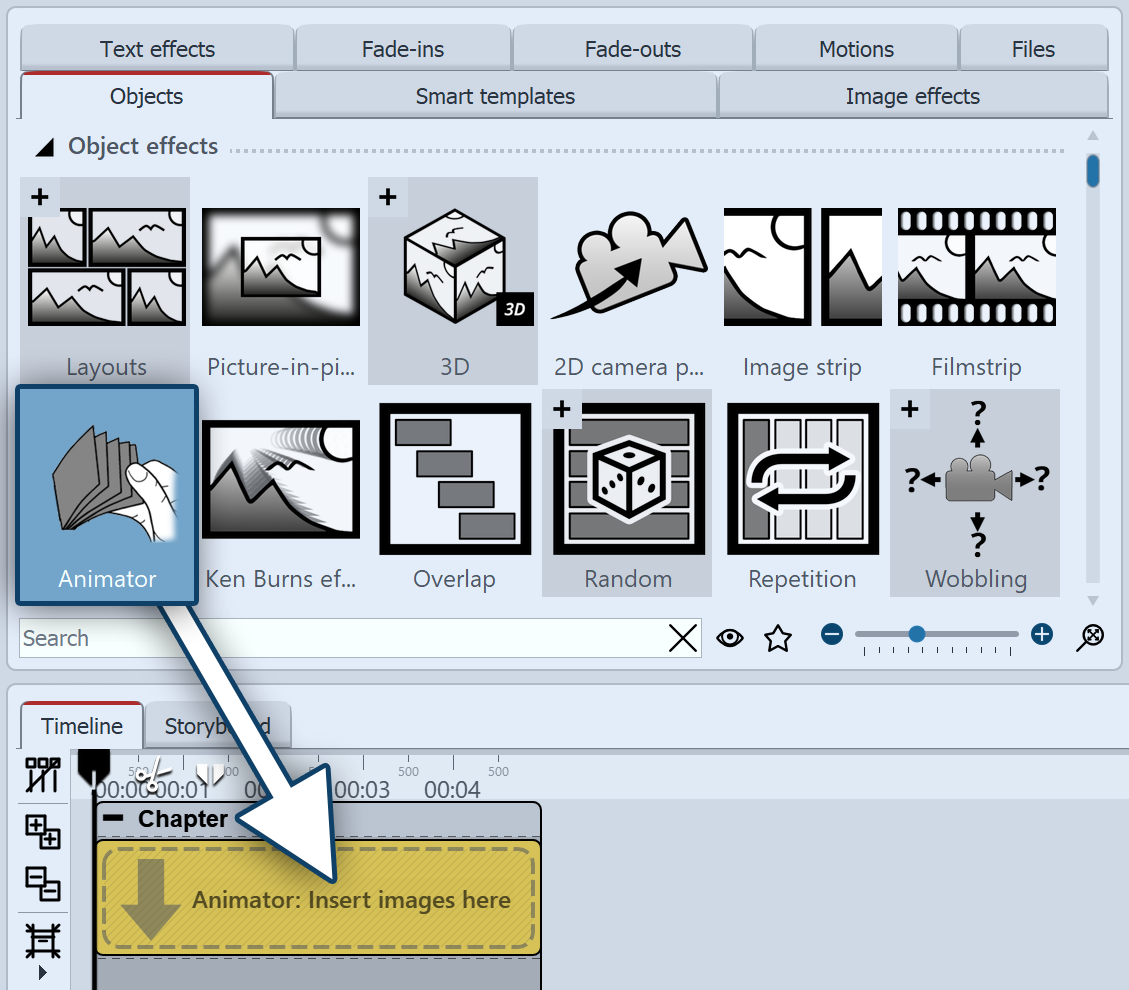Expand the 3D effects group
The height and width of the screenshot is (990, 1129).
[388, 197]
